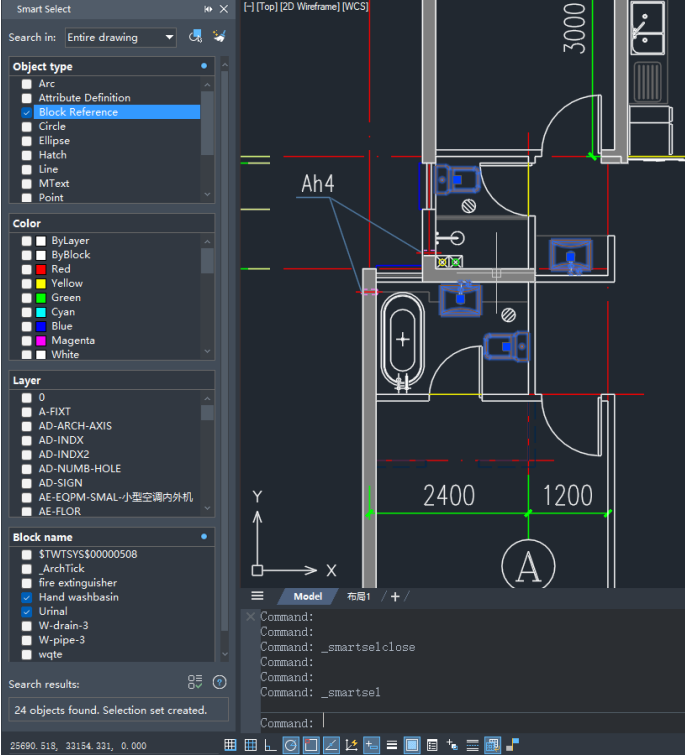Toggle polar tracking in the status bar
Viewport: 685px width, 755px height.
point(290,744)
